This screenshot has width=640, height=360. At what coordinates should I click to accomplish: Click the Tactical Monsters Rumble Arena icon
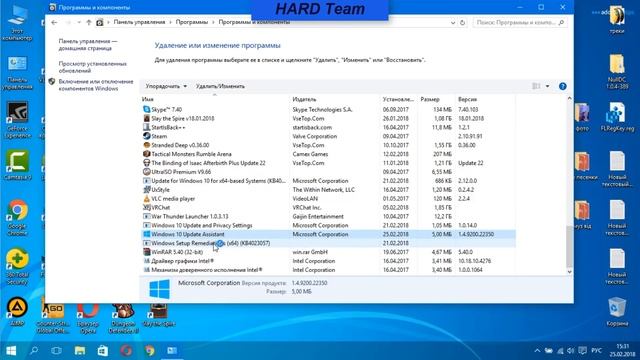tap(147, 154)
